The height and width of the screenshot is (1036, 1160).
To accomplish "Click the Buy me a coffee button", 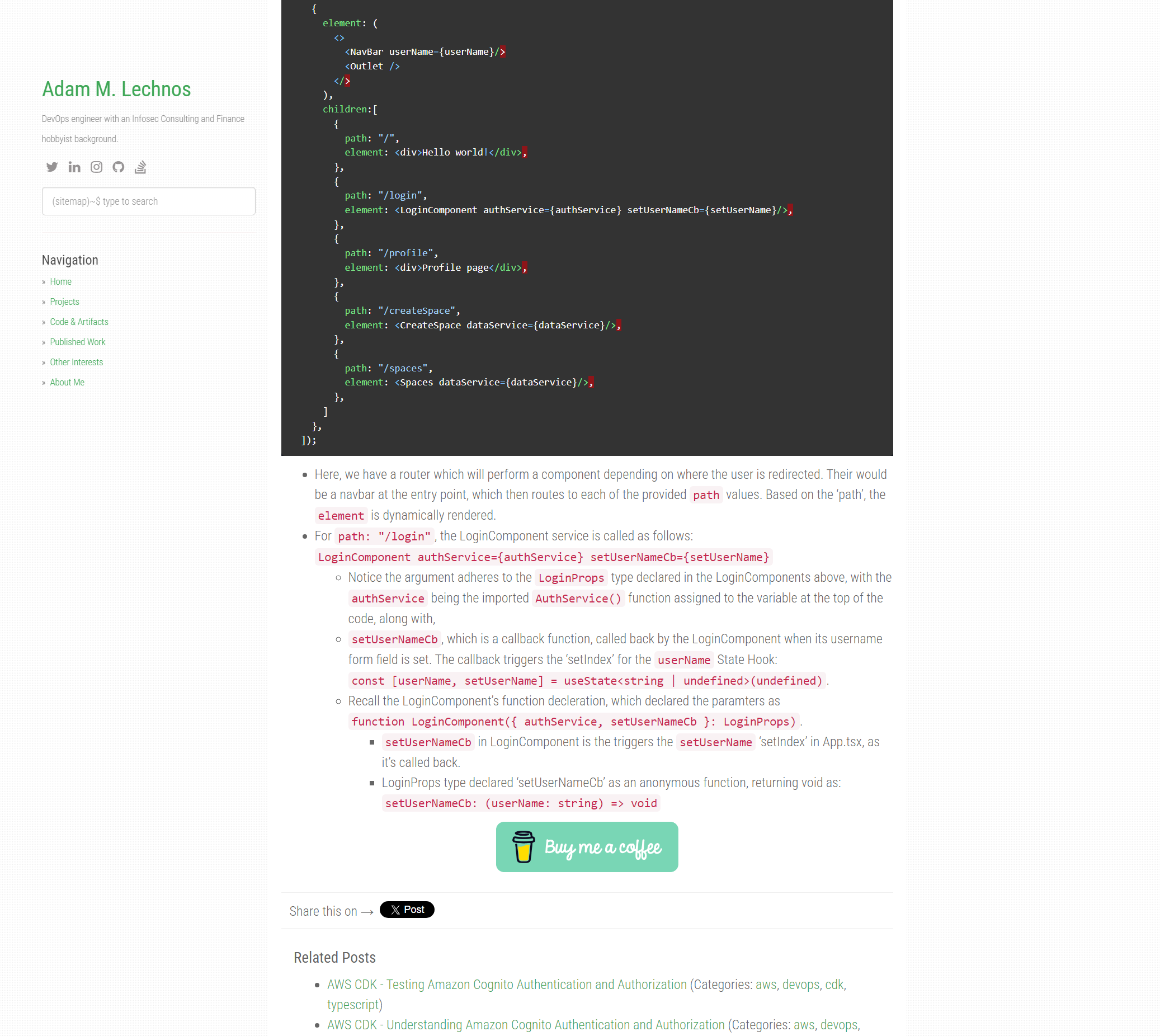I will (586, 846).
